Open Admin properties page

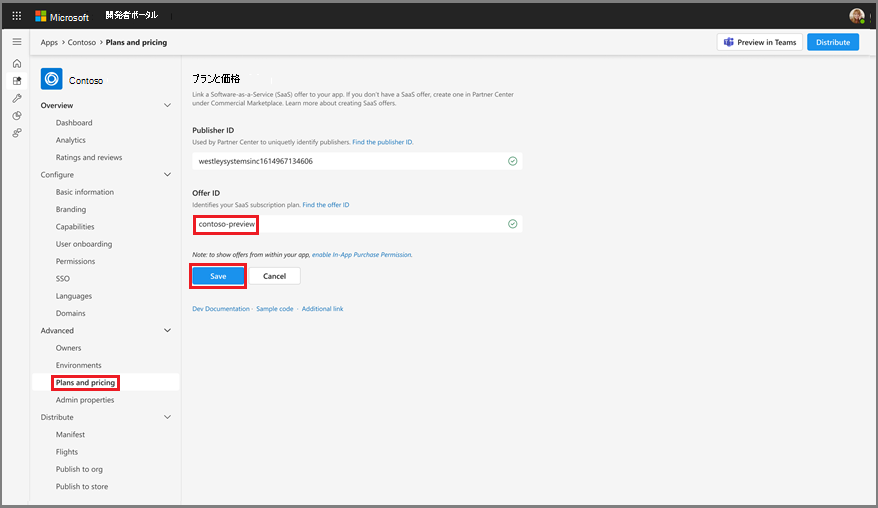tap(85, 400)
